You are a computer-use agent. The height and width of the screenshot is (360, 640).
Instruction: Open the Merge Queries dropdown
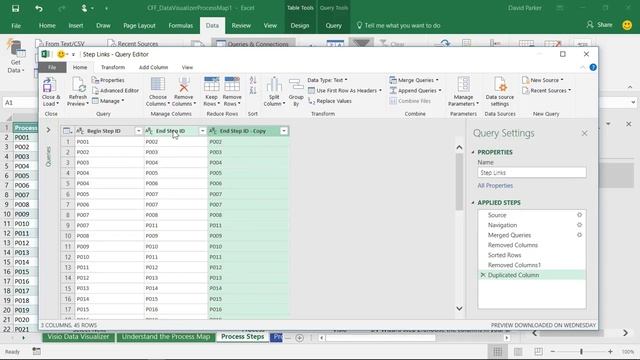tap(414, 80)
